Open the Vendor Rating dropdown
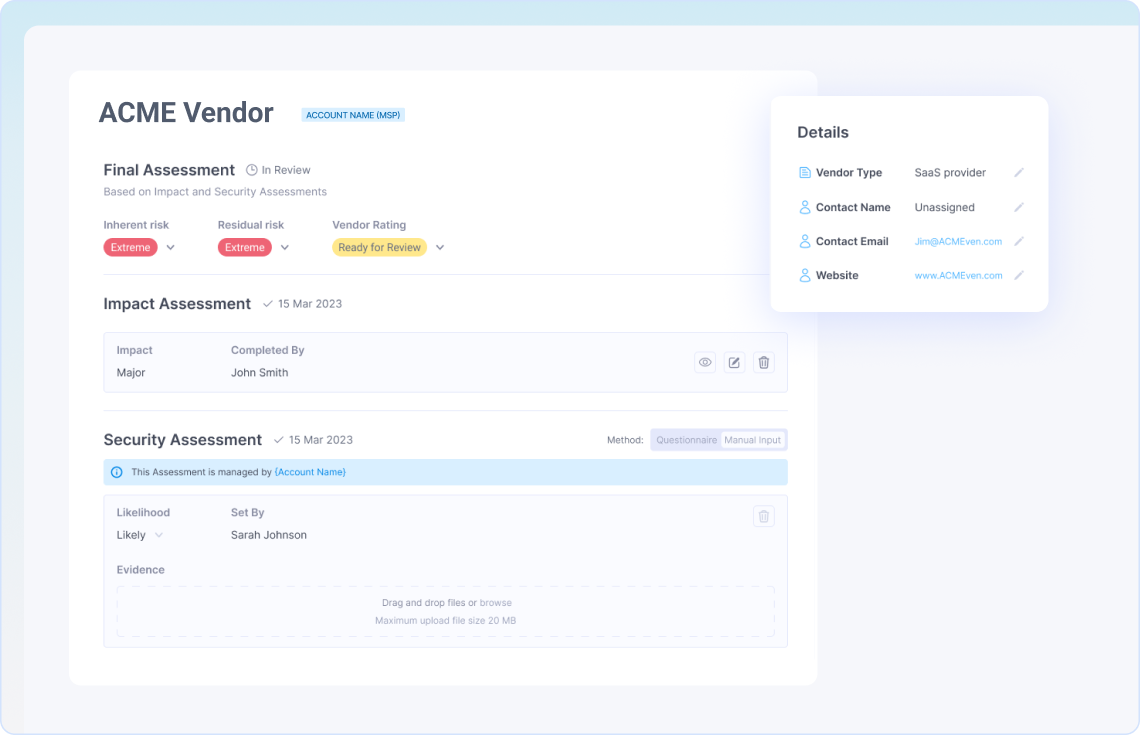Viewport: 1140px width, 735px height. point(439,248)
